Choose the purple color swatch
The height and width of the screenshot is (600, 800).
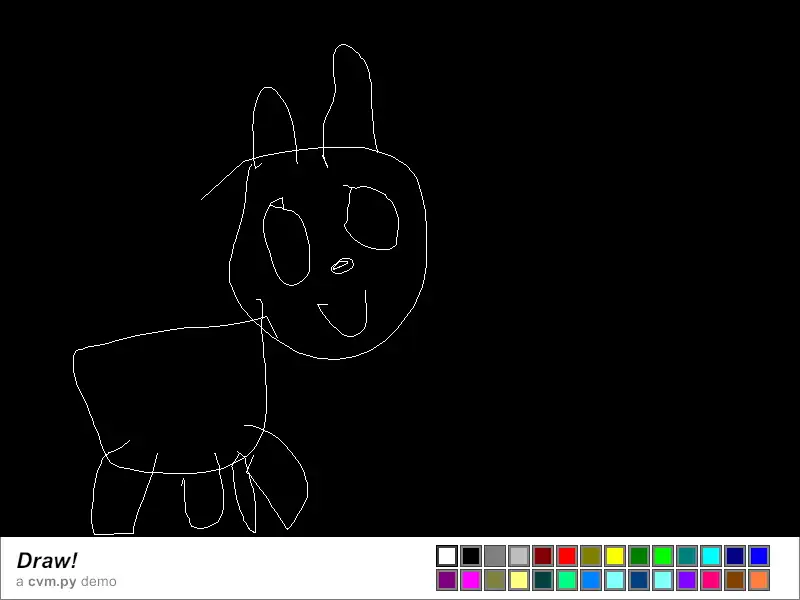coord(447,580)
